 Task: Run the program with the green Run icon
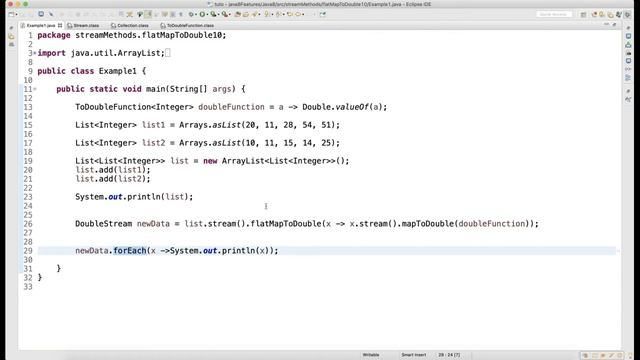(x=202, y=14)
